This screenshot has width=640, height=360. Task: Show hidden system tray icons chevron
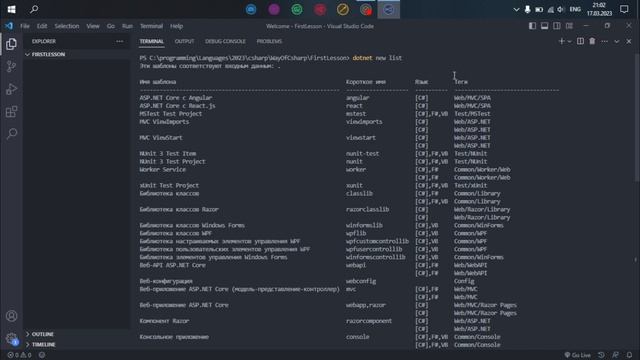516,9
